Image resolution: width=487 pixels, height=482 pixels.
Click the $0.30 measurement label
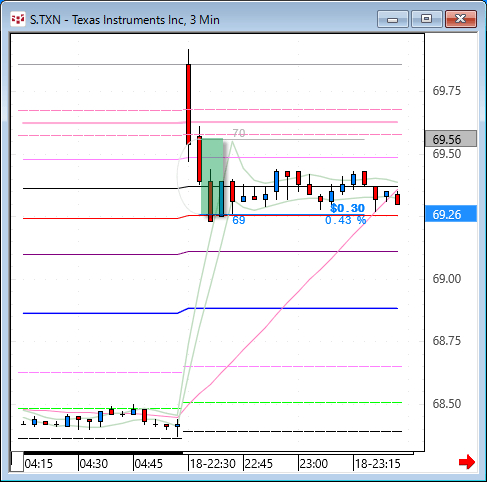(347, 208)
